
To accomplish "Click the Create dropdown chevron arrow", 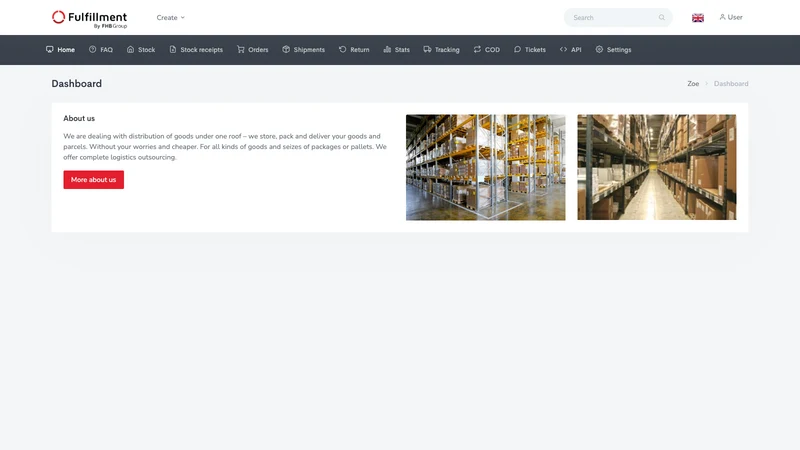I will (x=183, y=17).
